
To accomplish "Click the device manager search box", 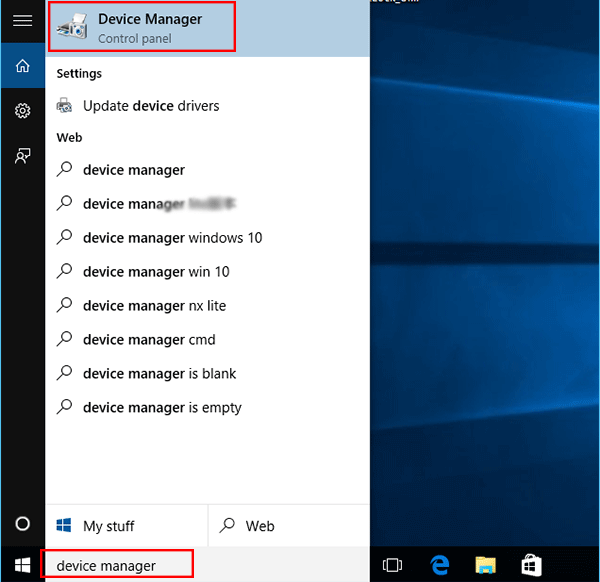I will pyautogui.click(x=115, y=566).
